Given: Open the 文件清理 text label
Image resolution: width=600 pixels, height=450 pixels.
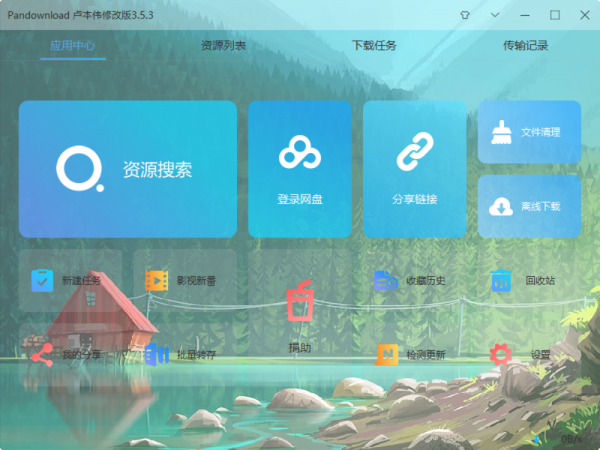Looking at the screenshot, I should [540, 132].
